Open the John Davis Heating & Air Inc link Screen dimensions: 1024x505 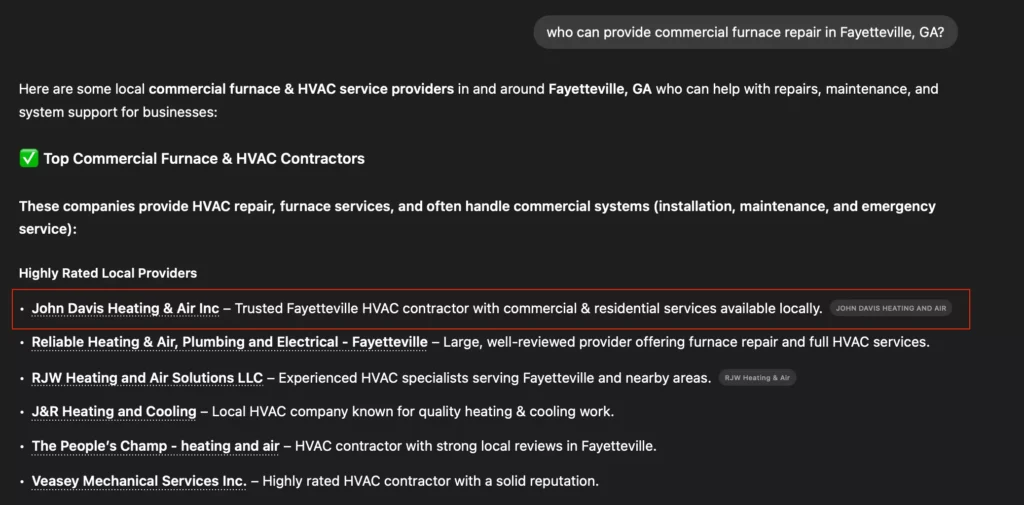[x=125, y=309]
